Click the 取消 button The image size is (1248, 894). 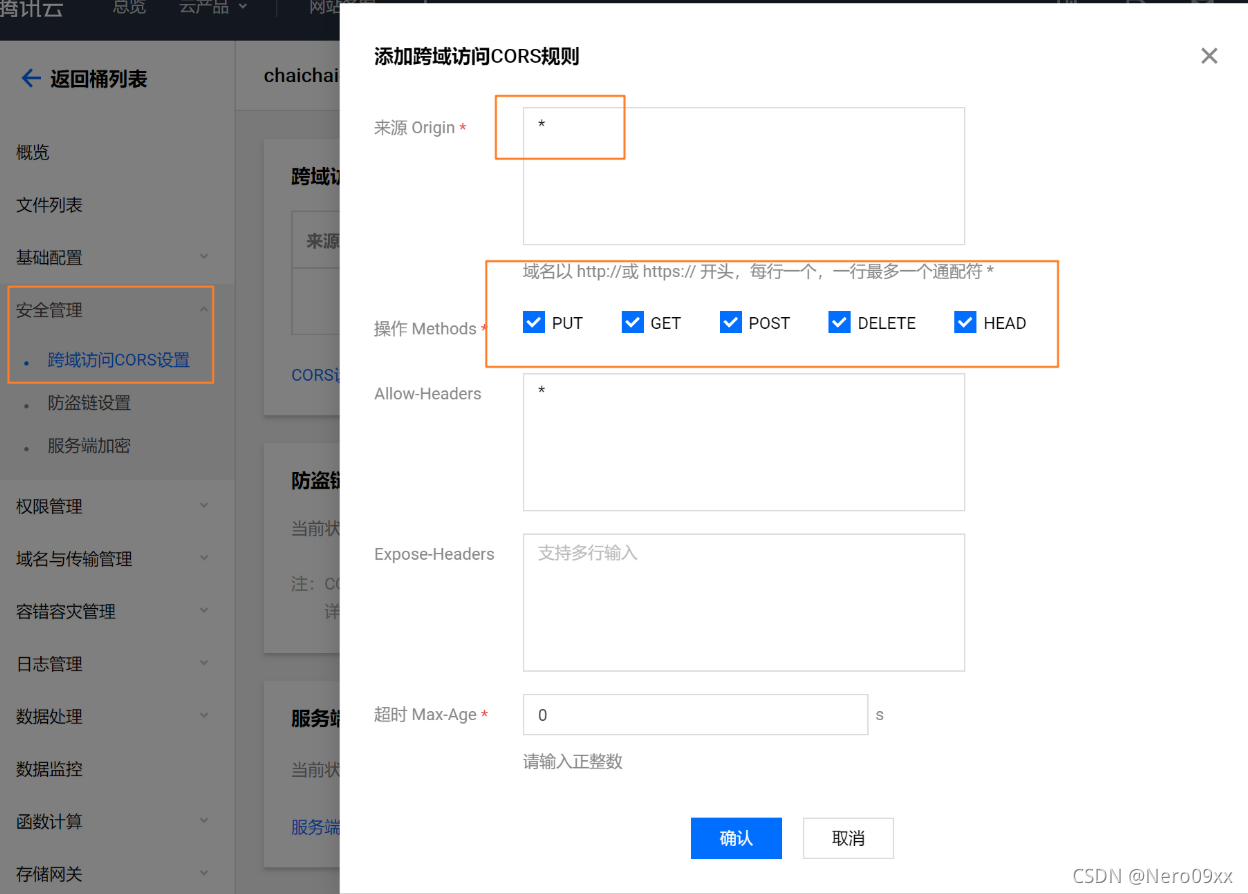[x=848, y=838]
